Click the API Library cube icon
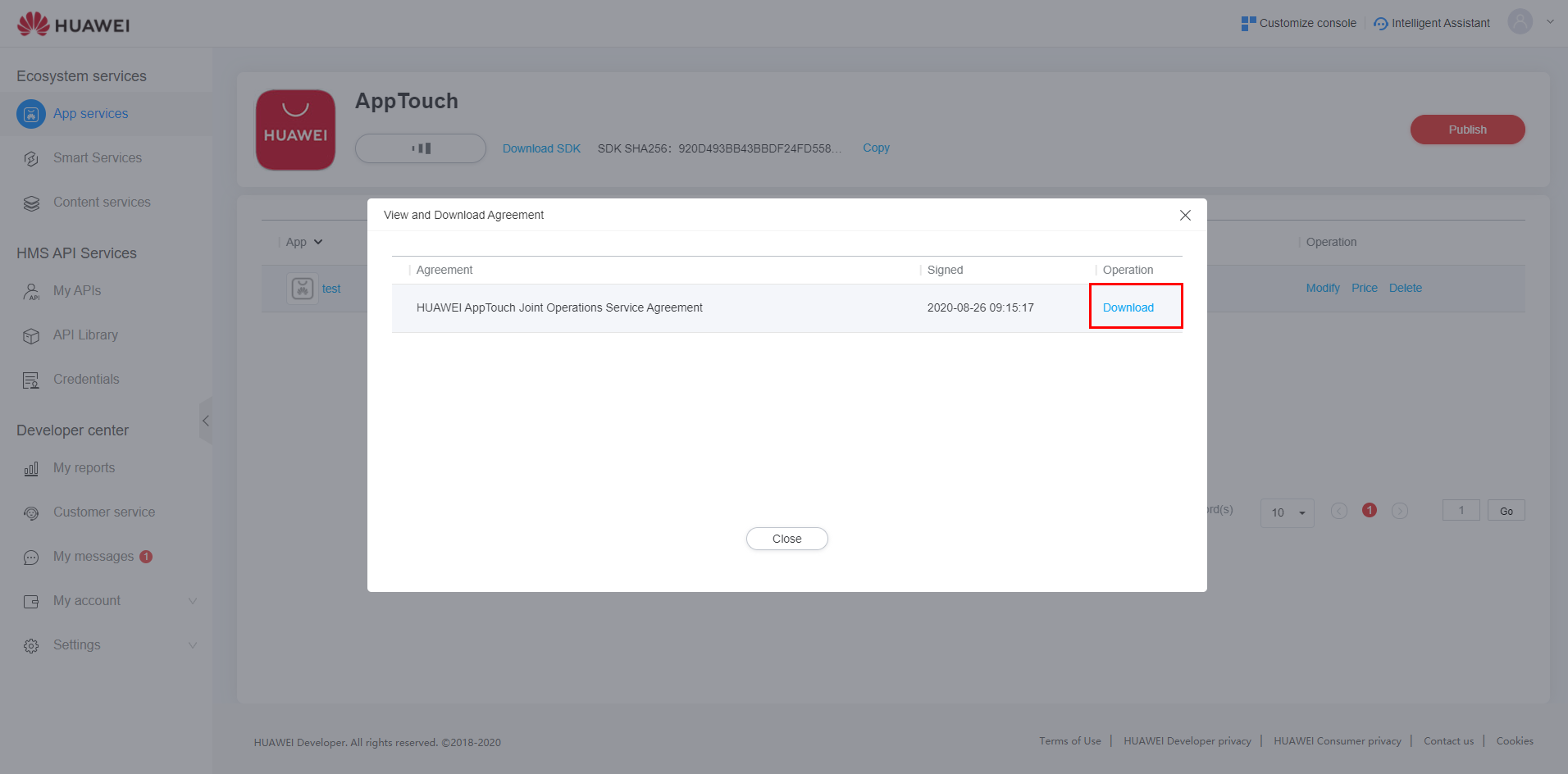The width and height of the screenshot is (1568, 774). [x=31, y=335]
